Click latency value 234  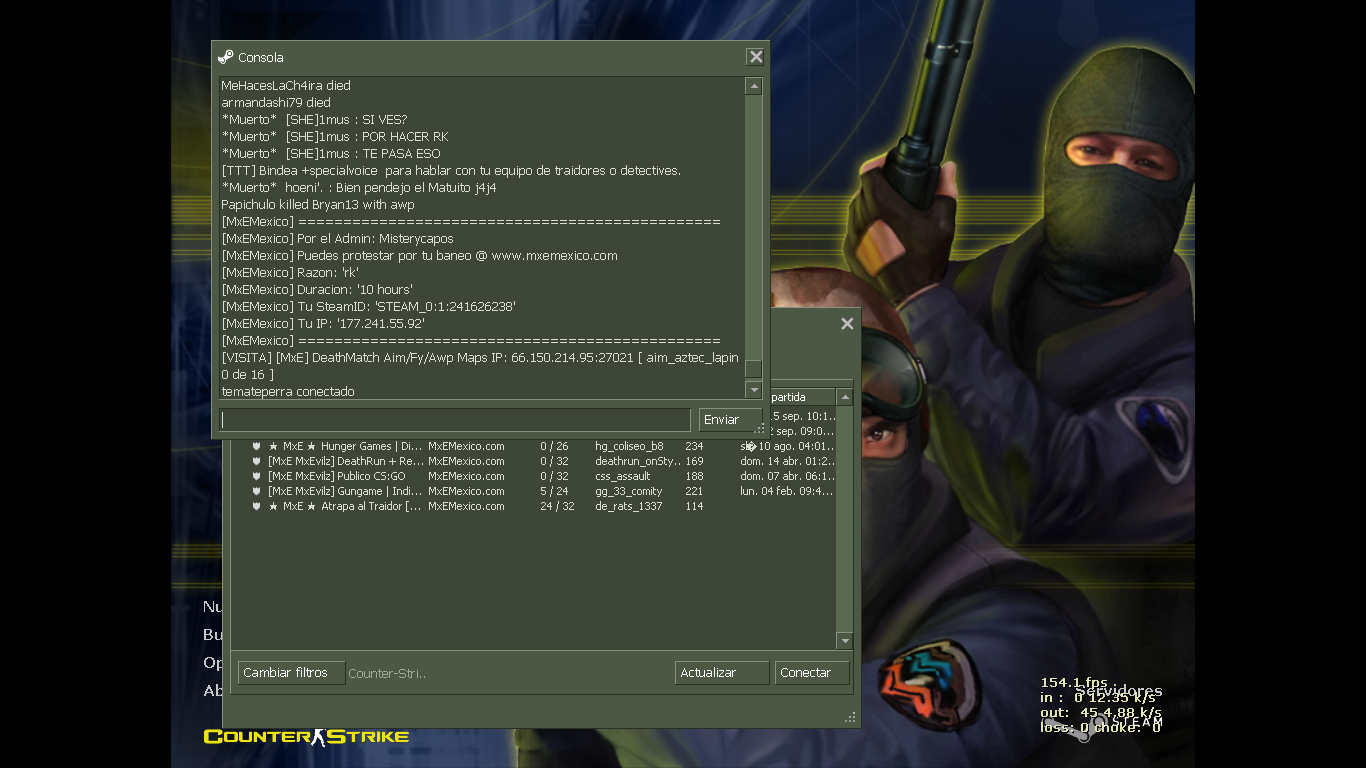point(694,446)
